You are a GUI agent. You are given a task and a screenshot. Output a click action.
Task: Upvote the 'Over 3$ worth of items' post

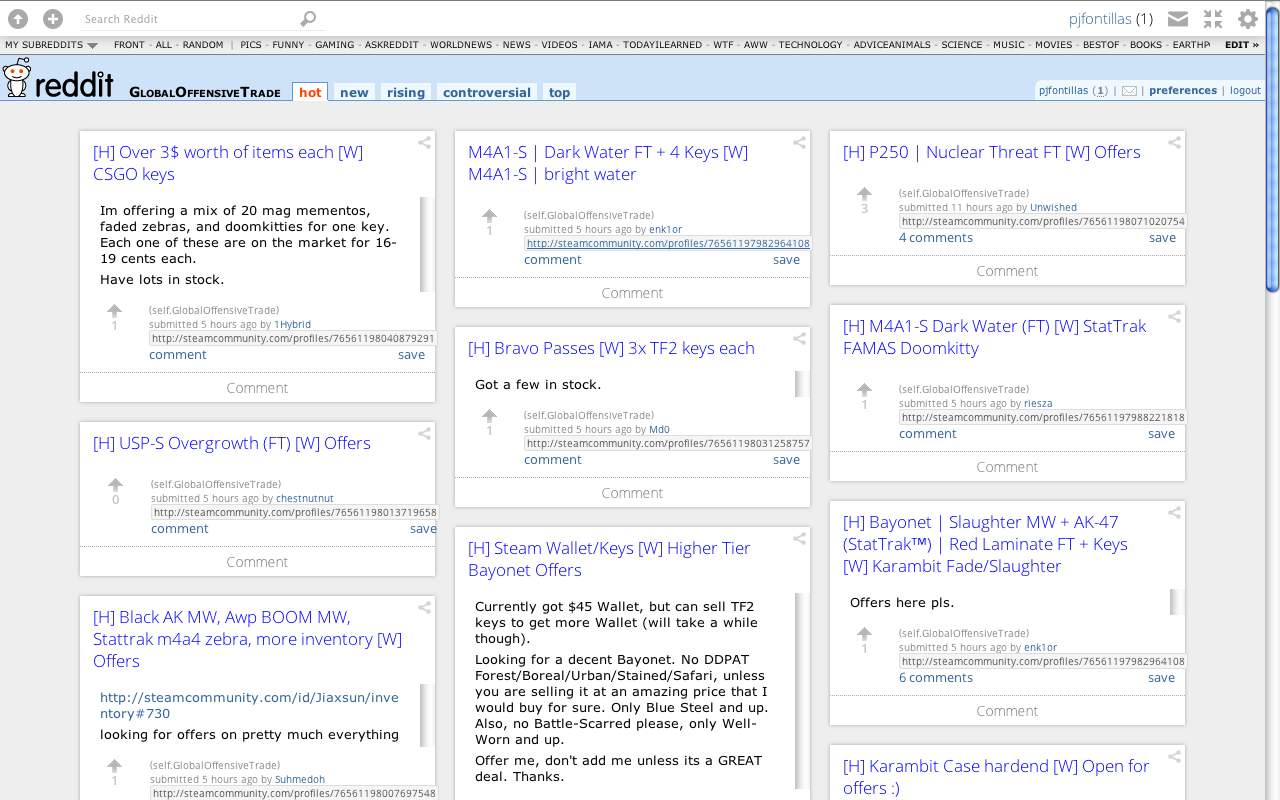point(114,311)
